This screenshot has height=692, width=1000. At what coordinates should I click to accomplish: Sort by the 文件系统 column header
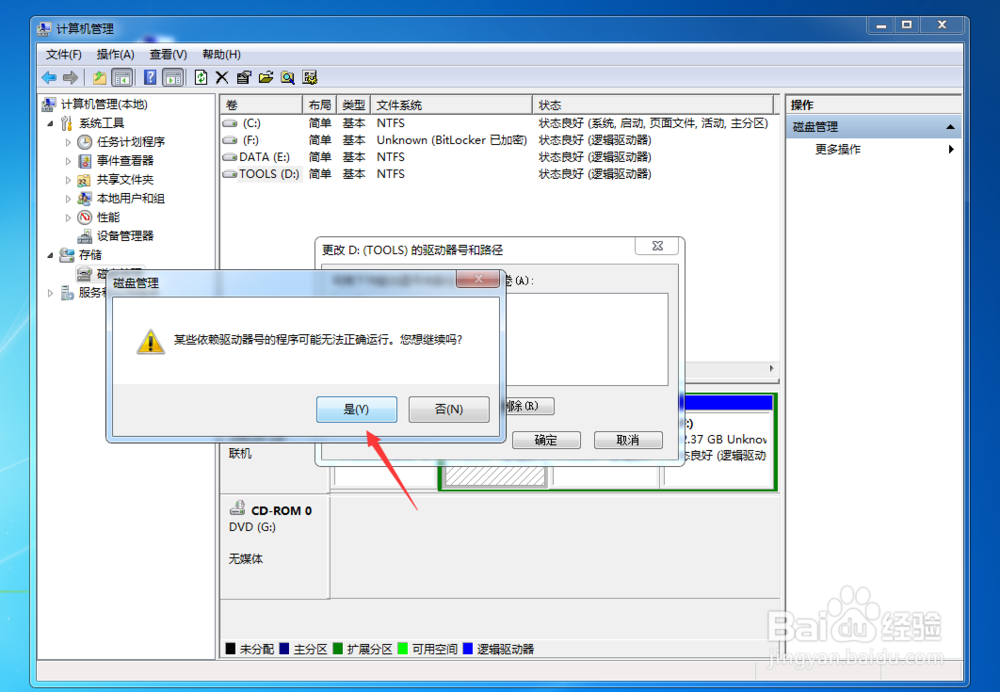click(x=451, y=105)
